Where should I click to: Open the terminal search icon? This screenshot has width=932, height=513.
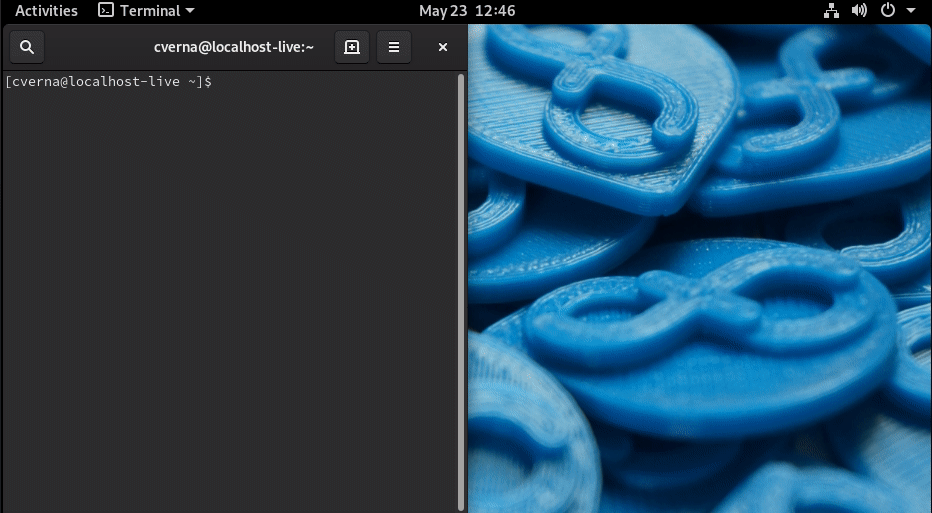coord(27,47)
